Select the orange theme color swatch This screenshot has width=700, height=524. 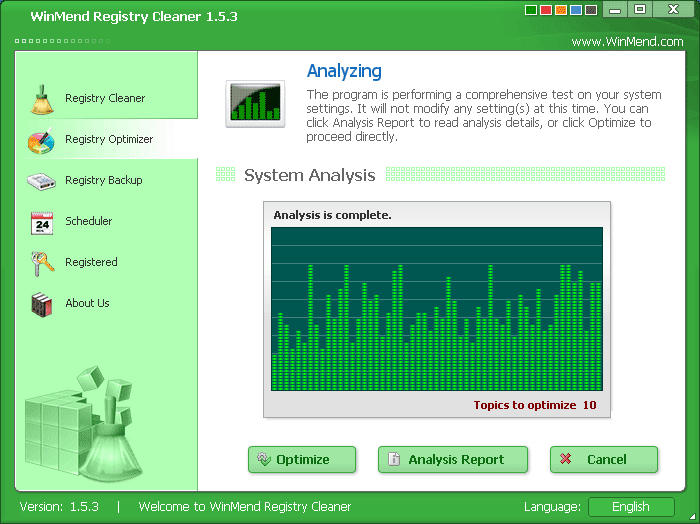tap(561, 10)
